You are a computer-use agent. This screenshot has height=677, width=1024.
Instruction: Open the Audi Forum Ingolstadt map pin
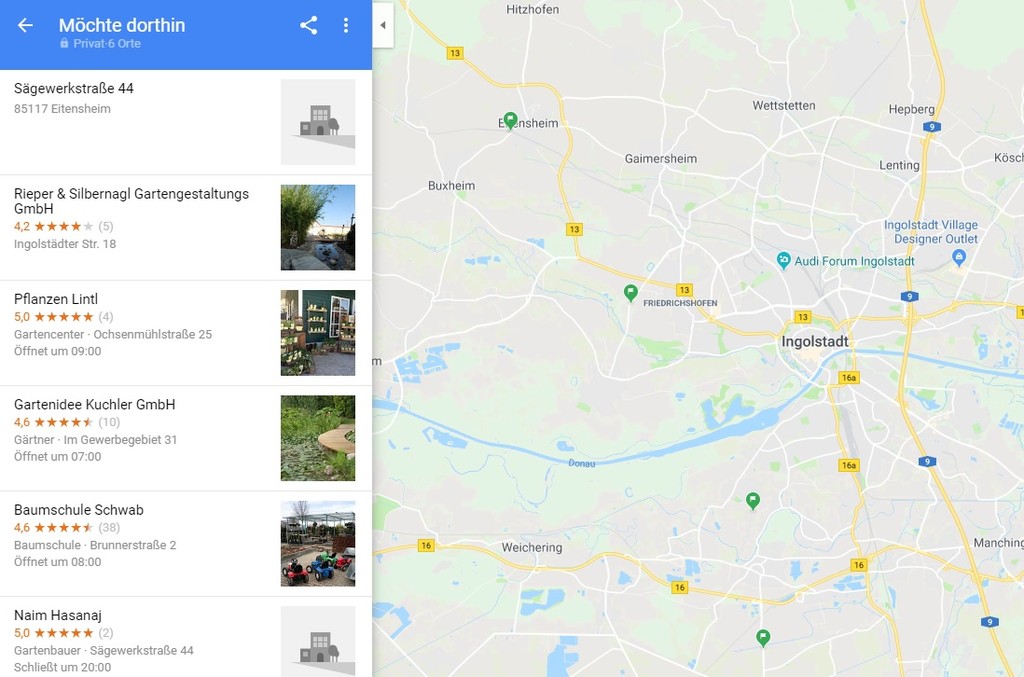click(784, 260)
